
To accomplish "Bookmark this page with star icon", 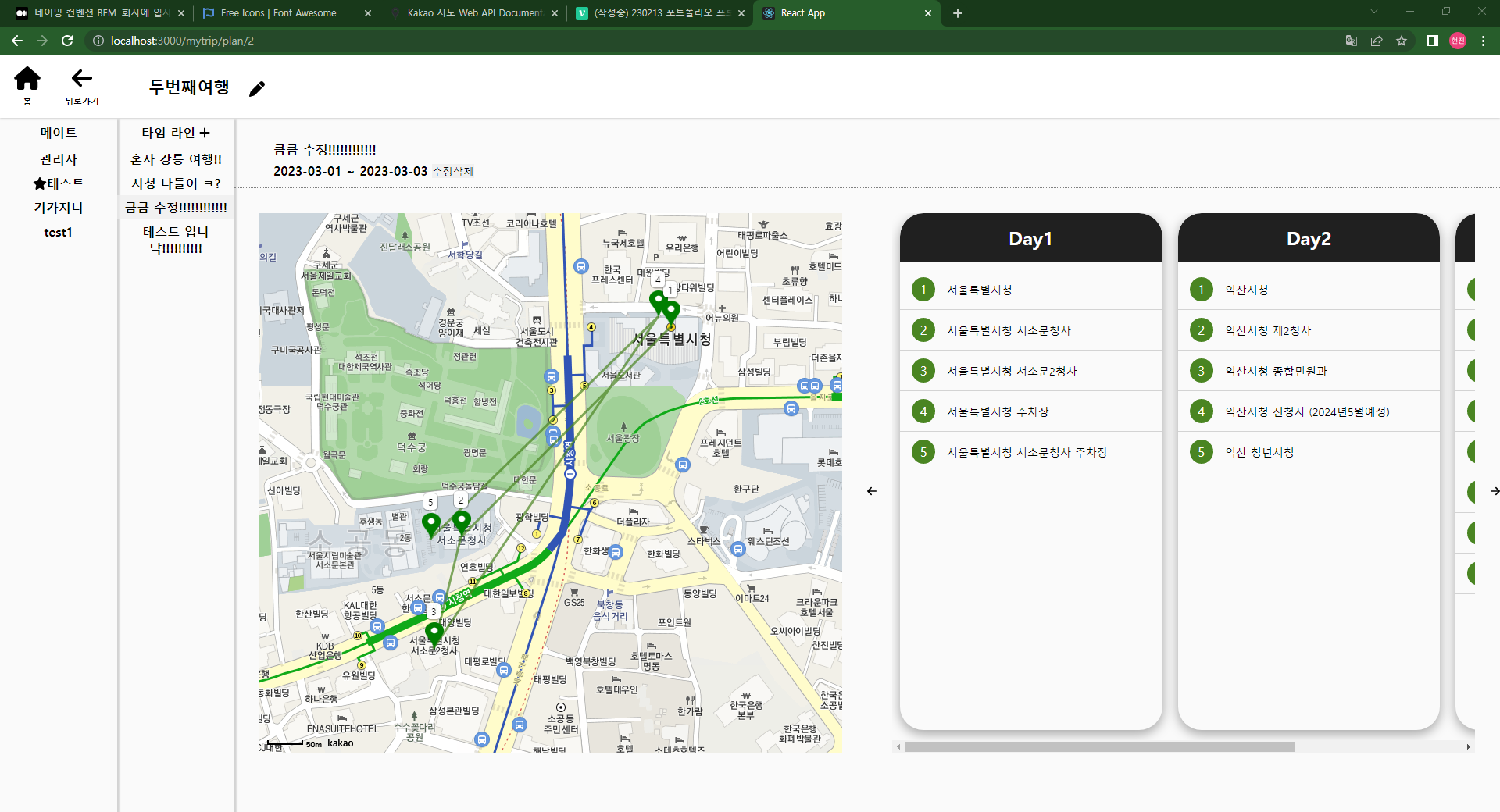I will point(1402,41).
